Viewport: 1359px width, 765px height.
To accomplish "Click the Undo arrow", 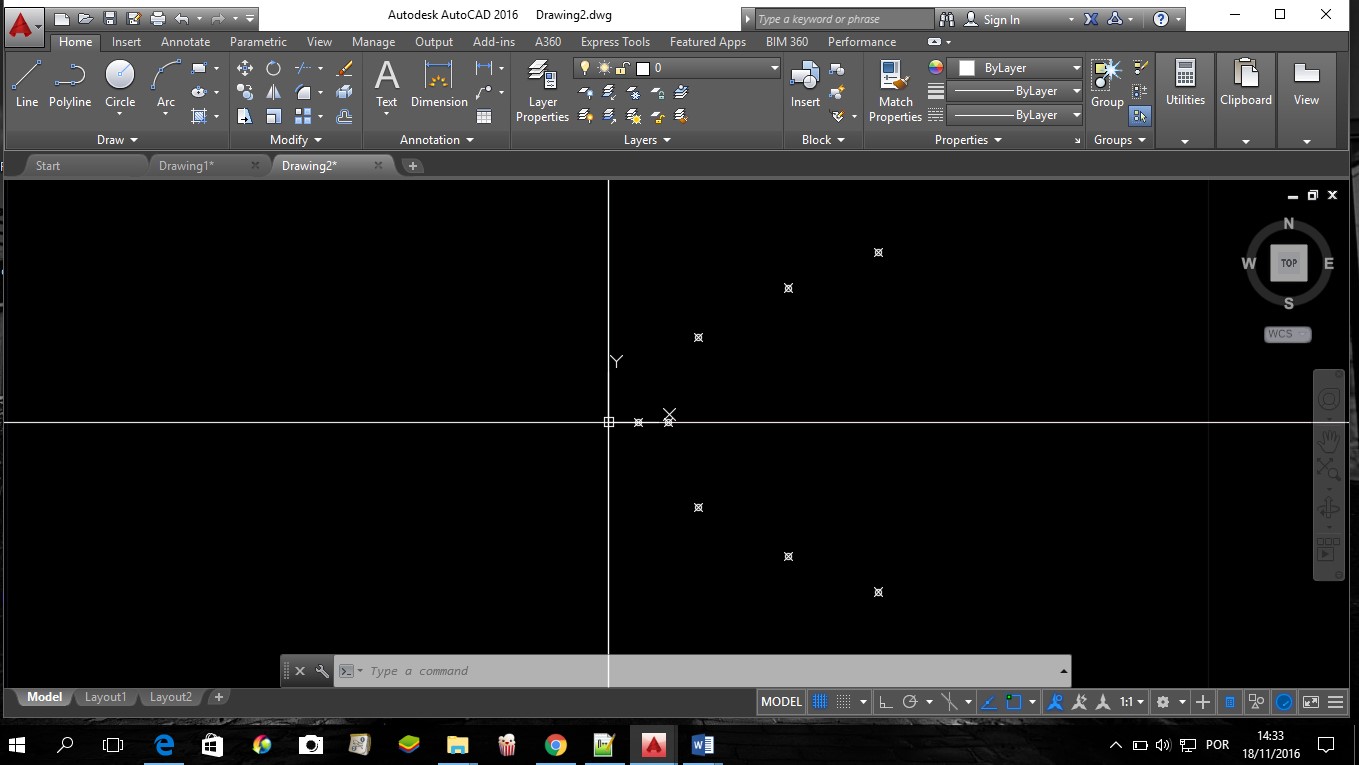I will pyautogui.click(x=181, y=18).
